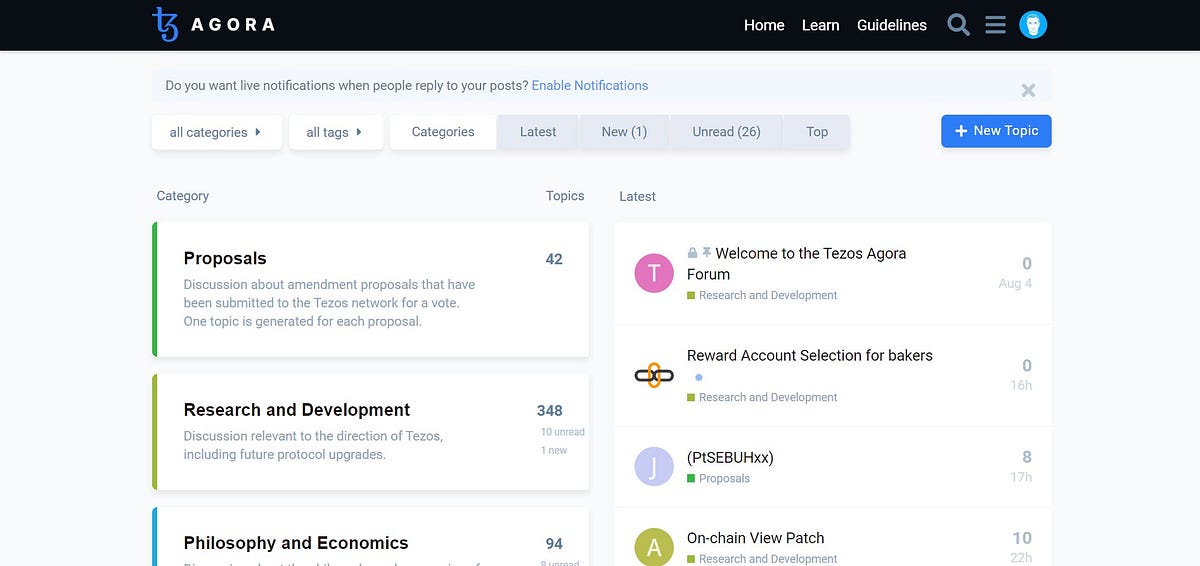Open the (PtSEBUHxx) topic
Image resolution: width=1200 pixels, height=566 pixels.
click(x=730, y=457)
